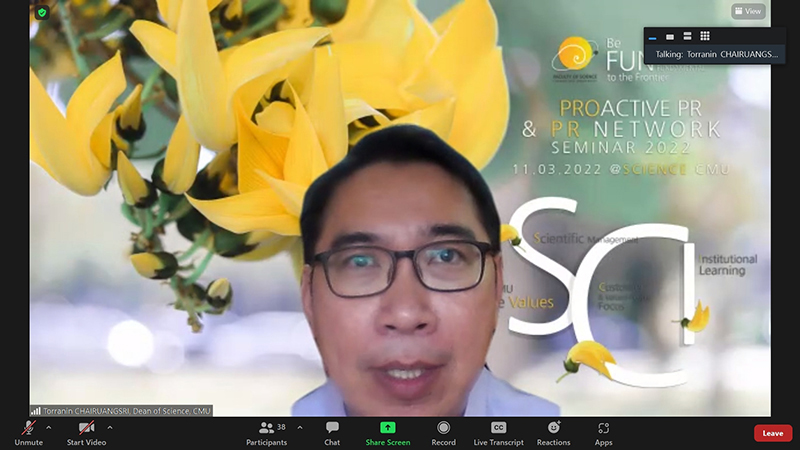Select single-speaker thumbnail layout icon

(670, 37)
